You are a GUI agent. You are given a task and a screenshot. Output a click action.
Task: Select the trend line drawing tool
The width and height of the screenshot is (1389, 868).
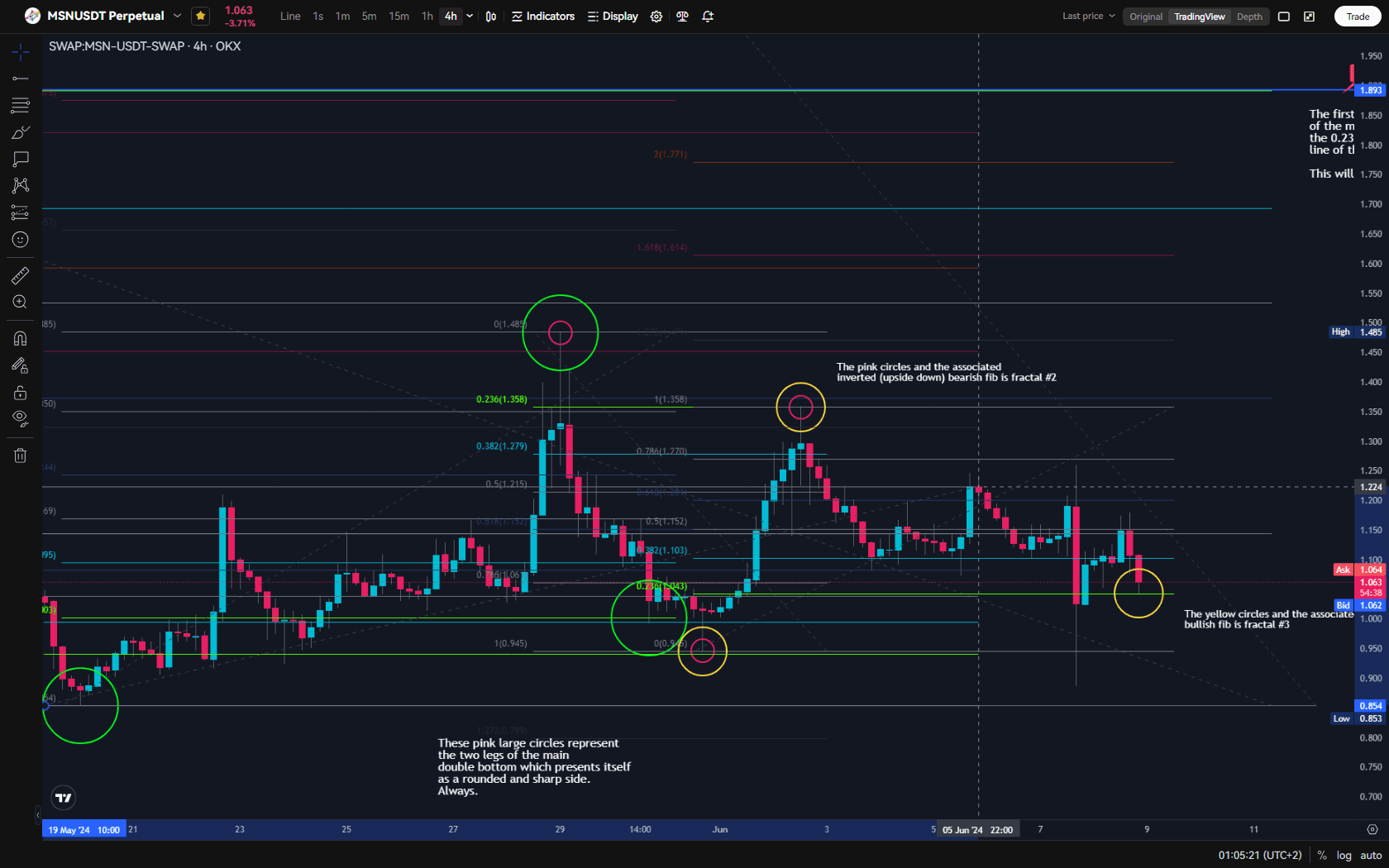click(x=21, y=79)
